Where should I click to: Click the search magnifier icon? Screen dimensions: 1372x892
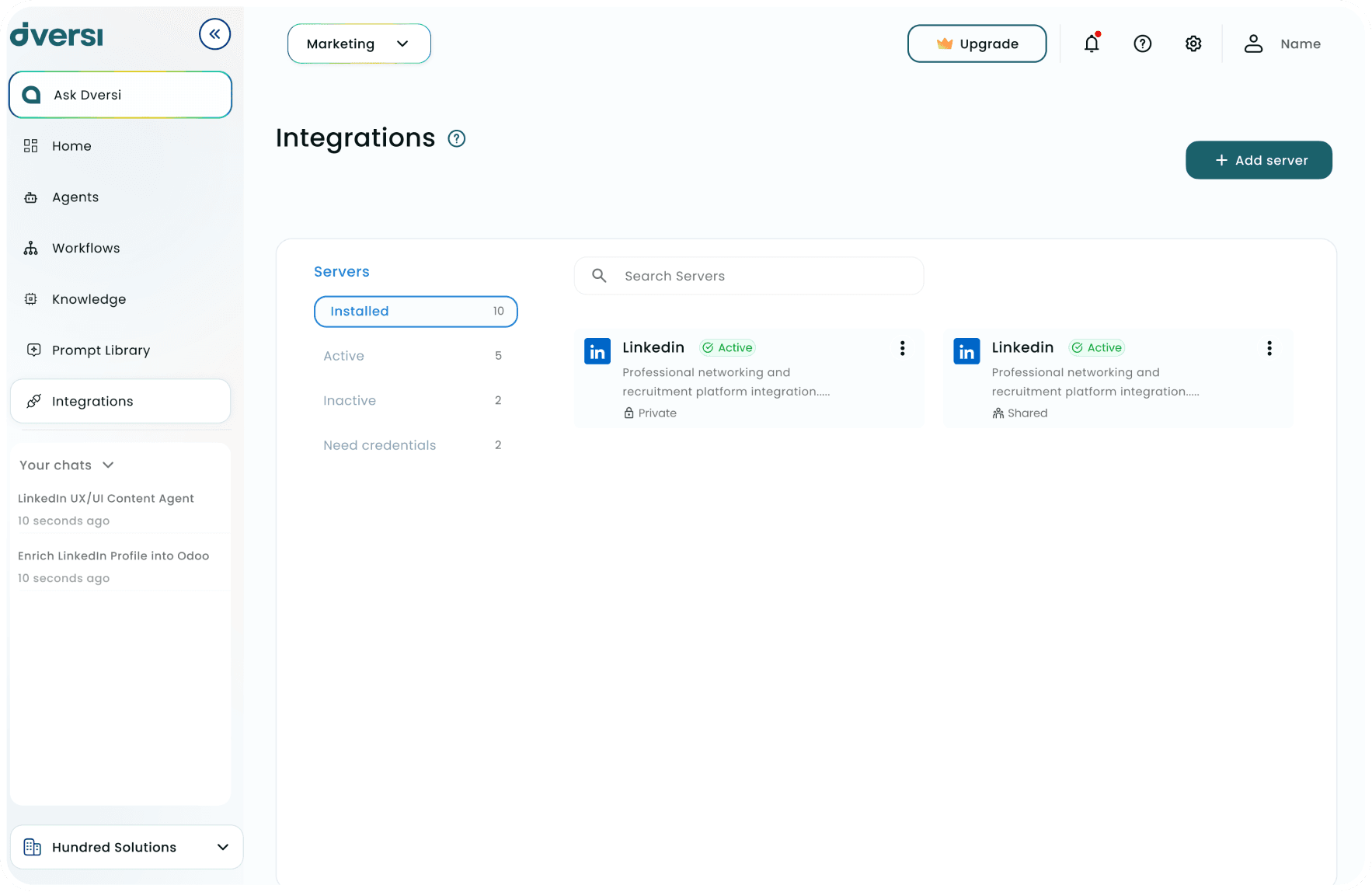(599, 276)
